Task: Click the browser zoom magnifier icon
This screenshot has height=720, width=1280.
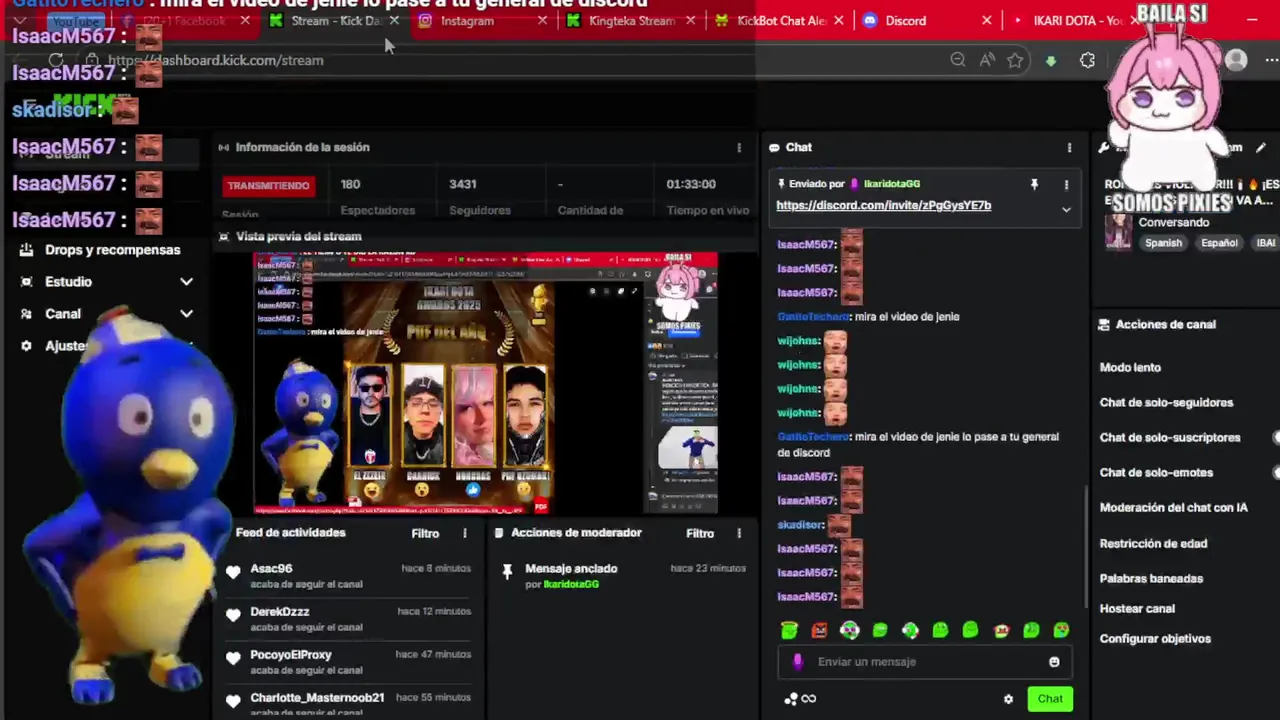Action: (958, 60)
